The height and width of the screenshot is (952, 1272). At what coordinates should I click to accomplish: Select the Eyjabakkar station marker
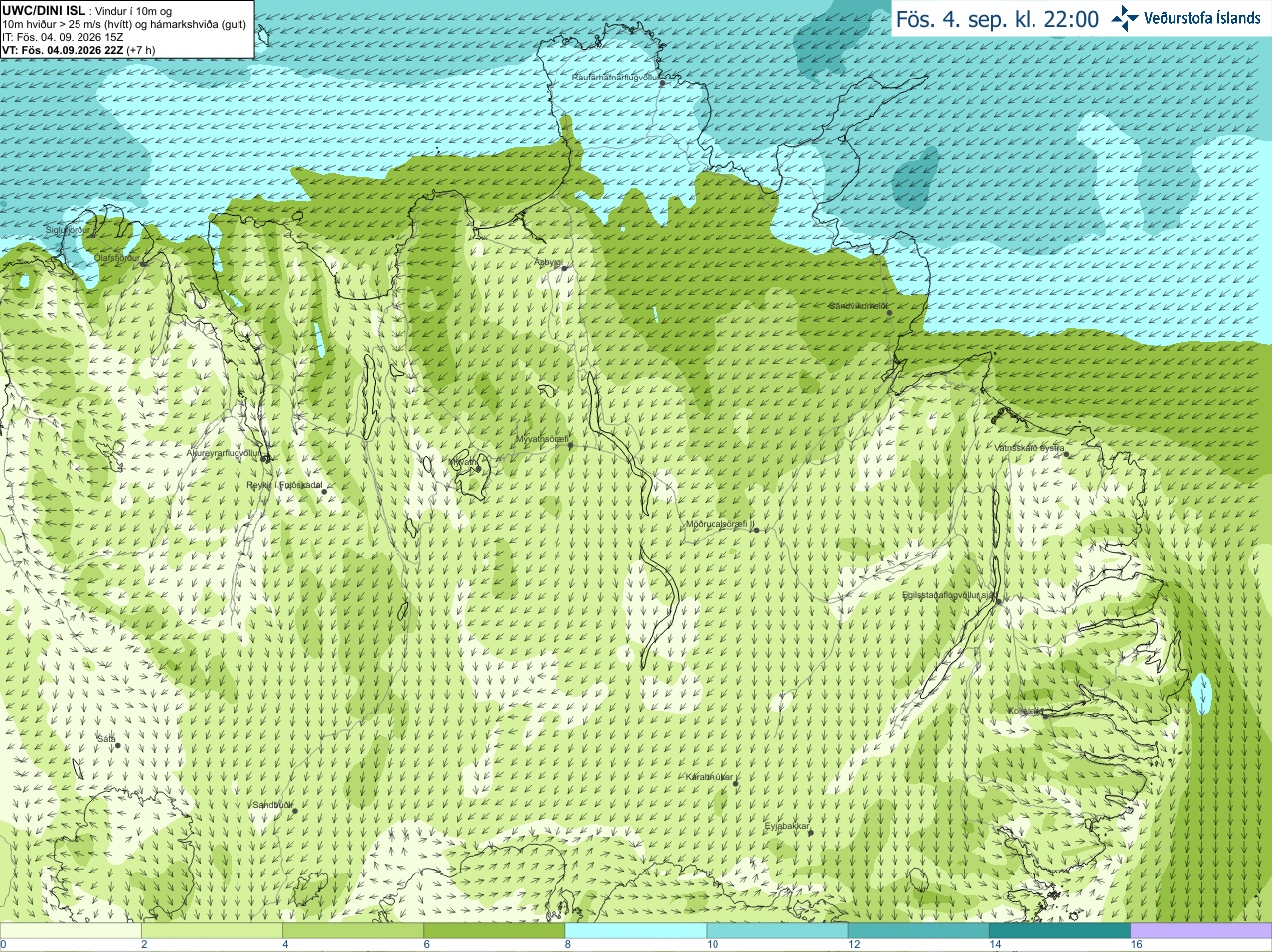pyautogui.click(x=811, y=832)
